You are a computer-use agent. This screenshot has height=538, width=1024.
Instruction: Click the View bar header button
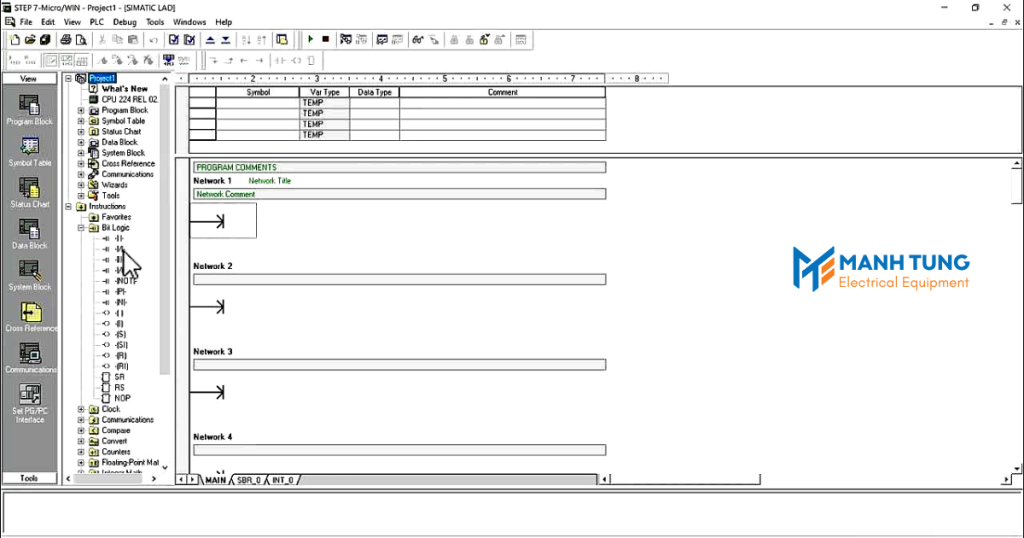click(x=29, y=78)
